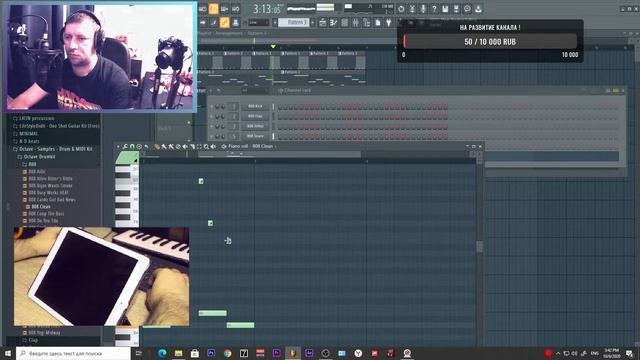The height and width of the screenshot is (360, 640).
Task: Choose the dotted-rectangle Select tool in piano roll
Action: coord(199,146)
